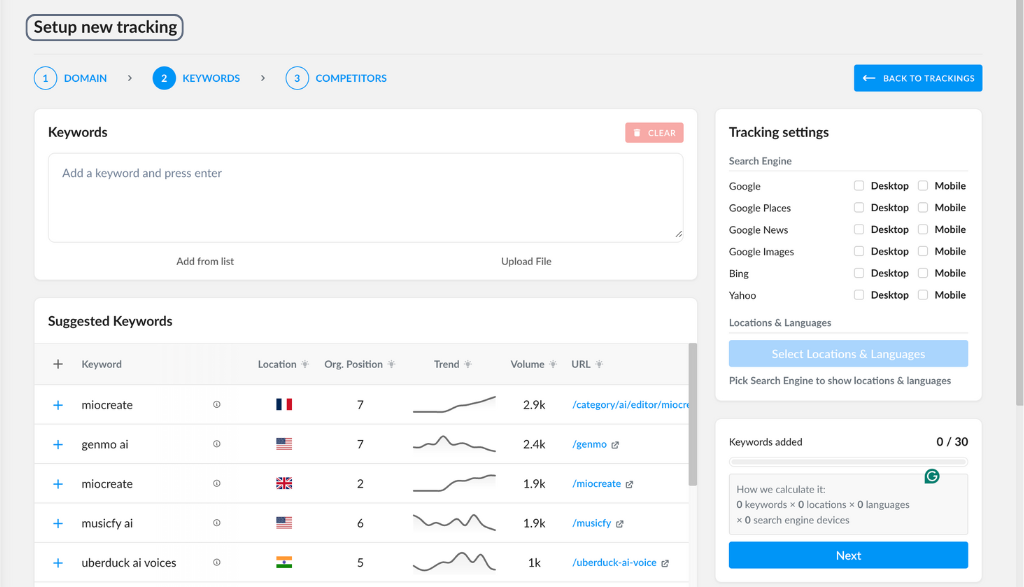Tick Bing Desktop checkbox
The image size is (1024, 587).
[859, 273]
